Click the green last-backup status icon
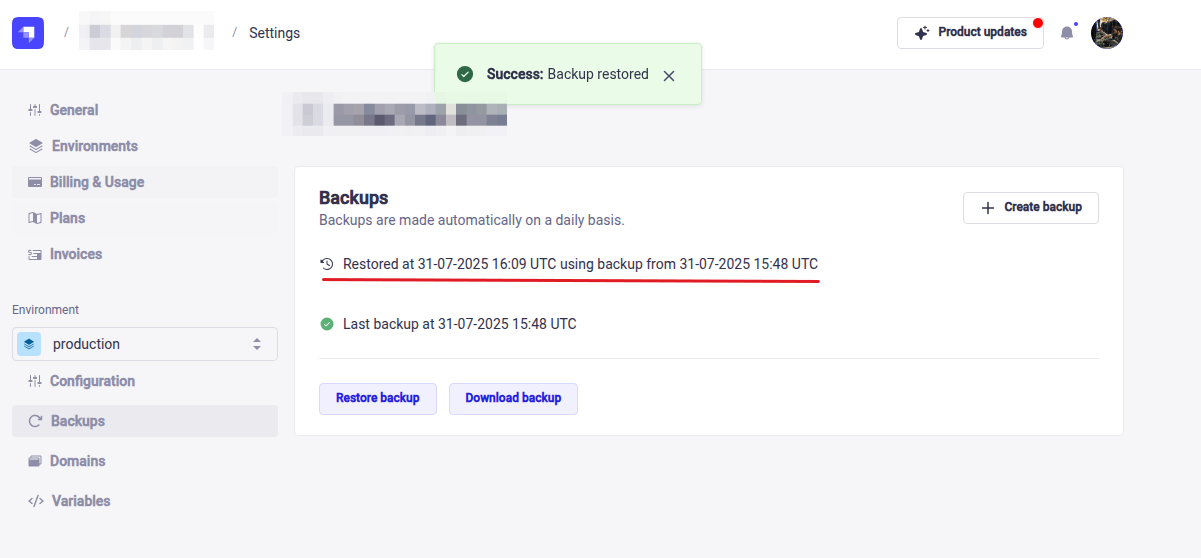 tap(327, 324)
